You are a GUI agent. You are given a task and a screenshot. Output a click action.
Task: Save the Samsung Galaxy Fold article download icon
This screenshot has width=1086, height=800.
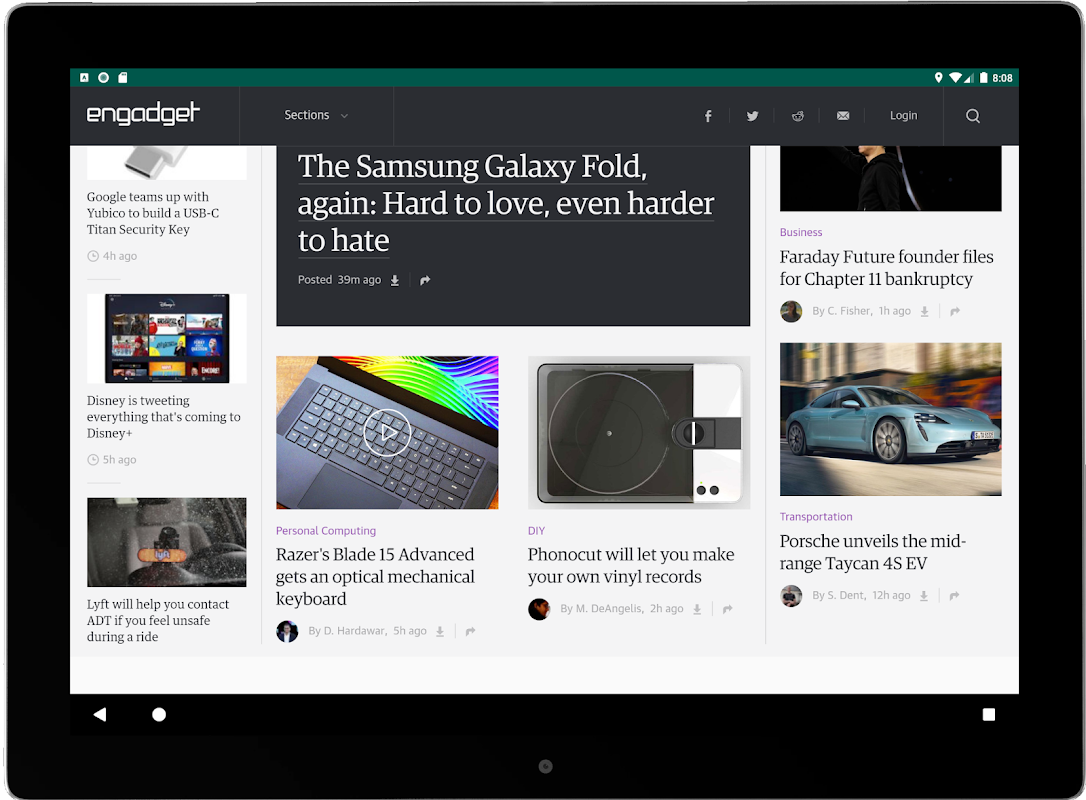pos(395,280)
